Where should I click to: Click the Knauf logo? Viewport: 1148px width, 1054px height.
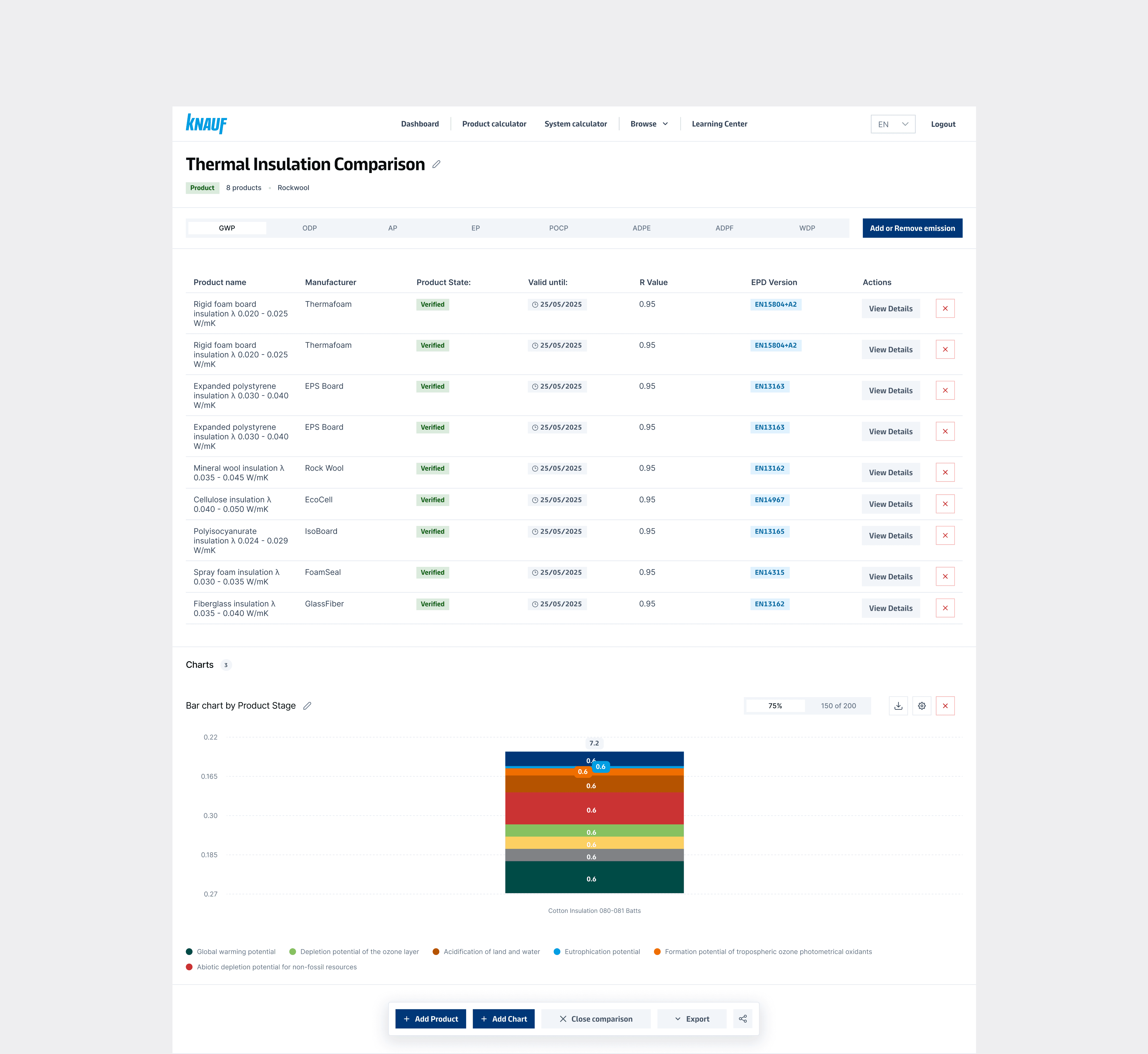pos(206,124)
